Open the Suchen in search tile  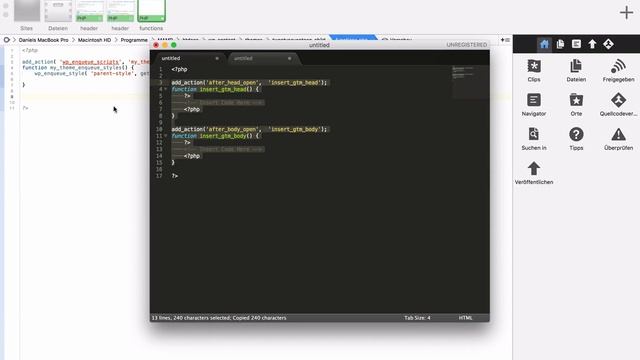pos(534,139)
